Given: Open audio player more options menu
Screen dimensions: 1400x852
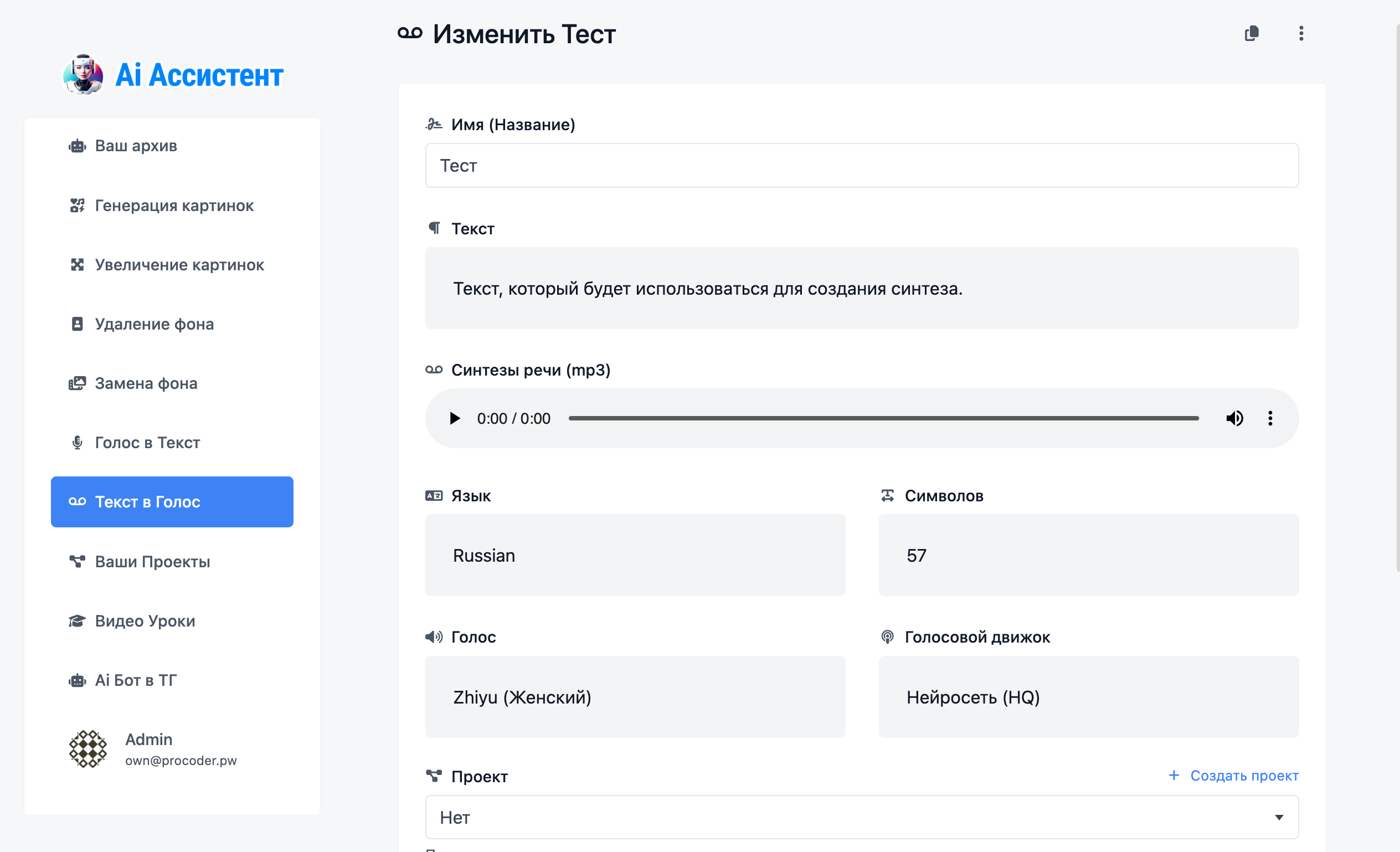Looking at the screenshot, I should tap(1270, 418).
